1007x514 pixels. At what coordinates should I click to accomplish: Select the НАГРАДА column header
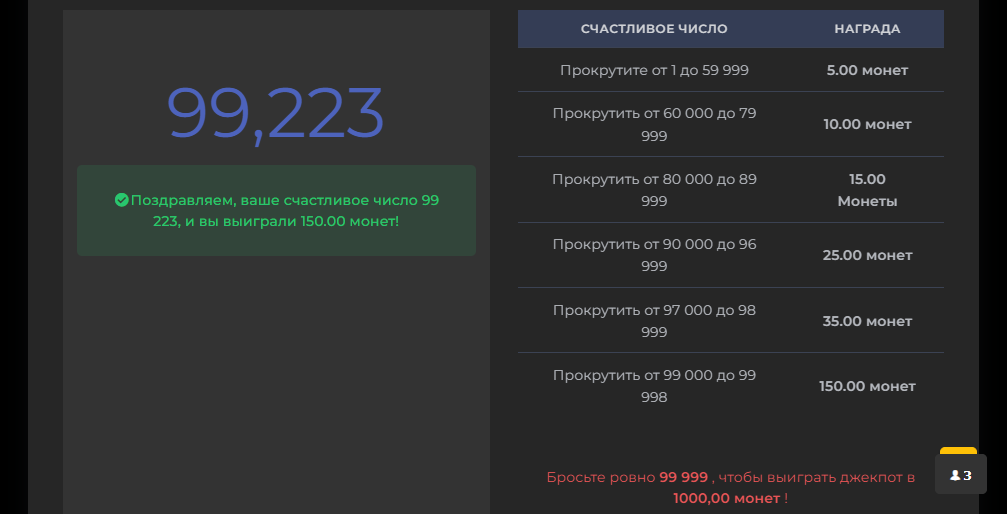[867, 29]
